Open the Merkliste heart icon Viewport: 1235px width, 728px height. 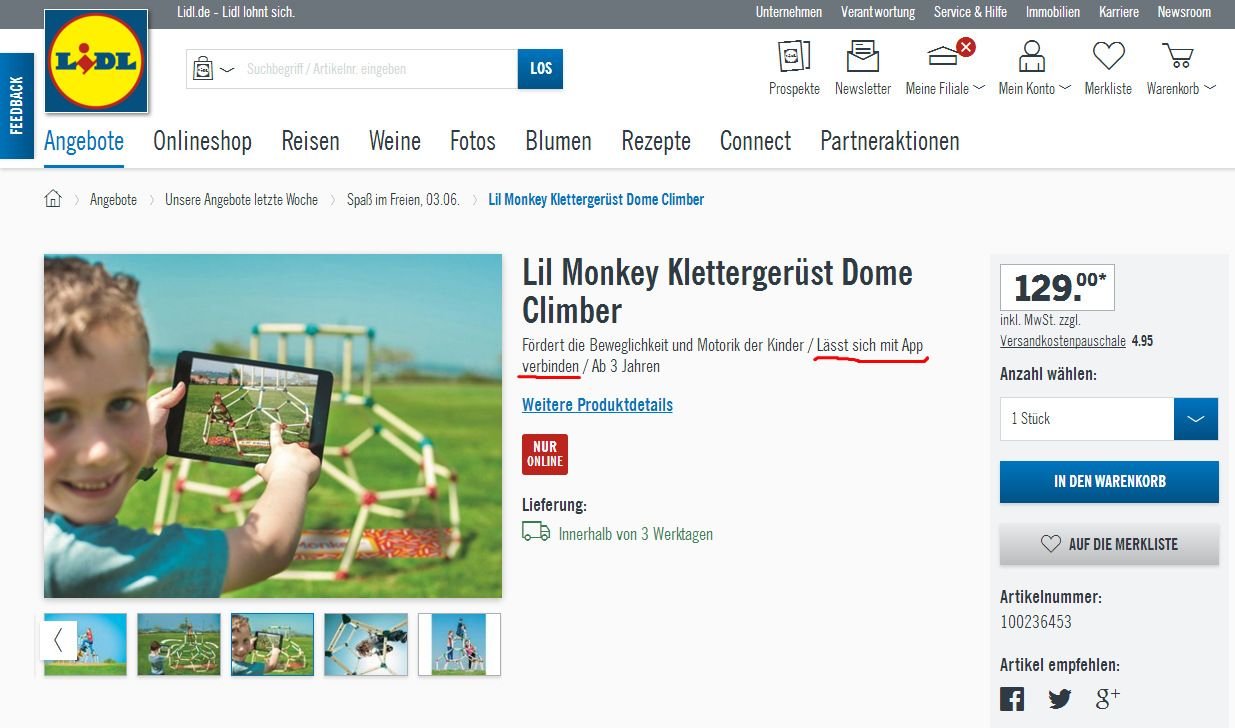pyautogui.click(x=1108, y=67)
